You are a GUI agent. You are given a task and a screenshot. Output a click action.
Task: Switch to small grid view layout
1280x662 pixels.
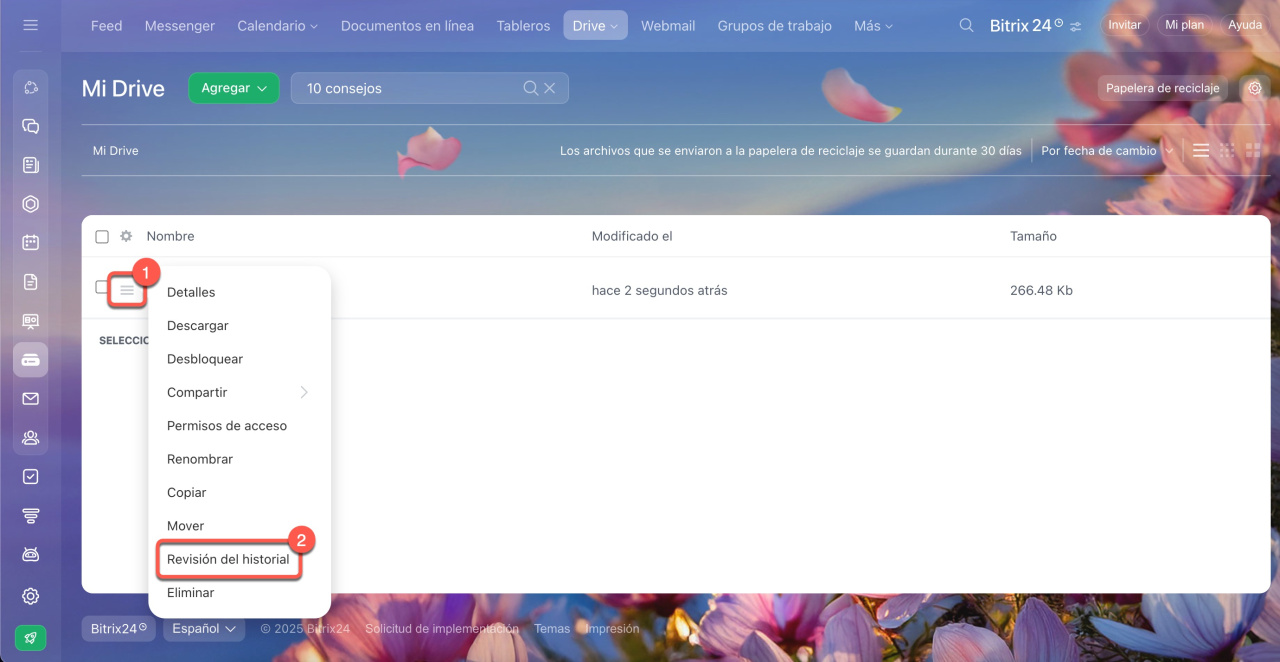(1227, 151)
